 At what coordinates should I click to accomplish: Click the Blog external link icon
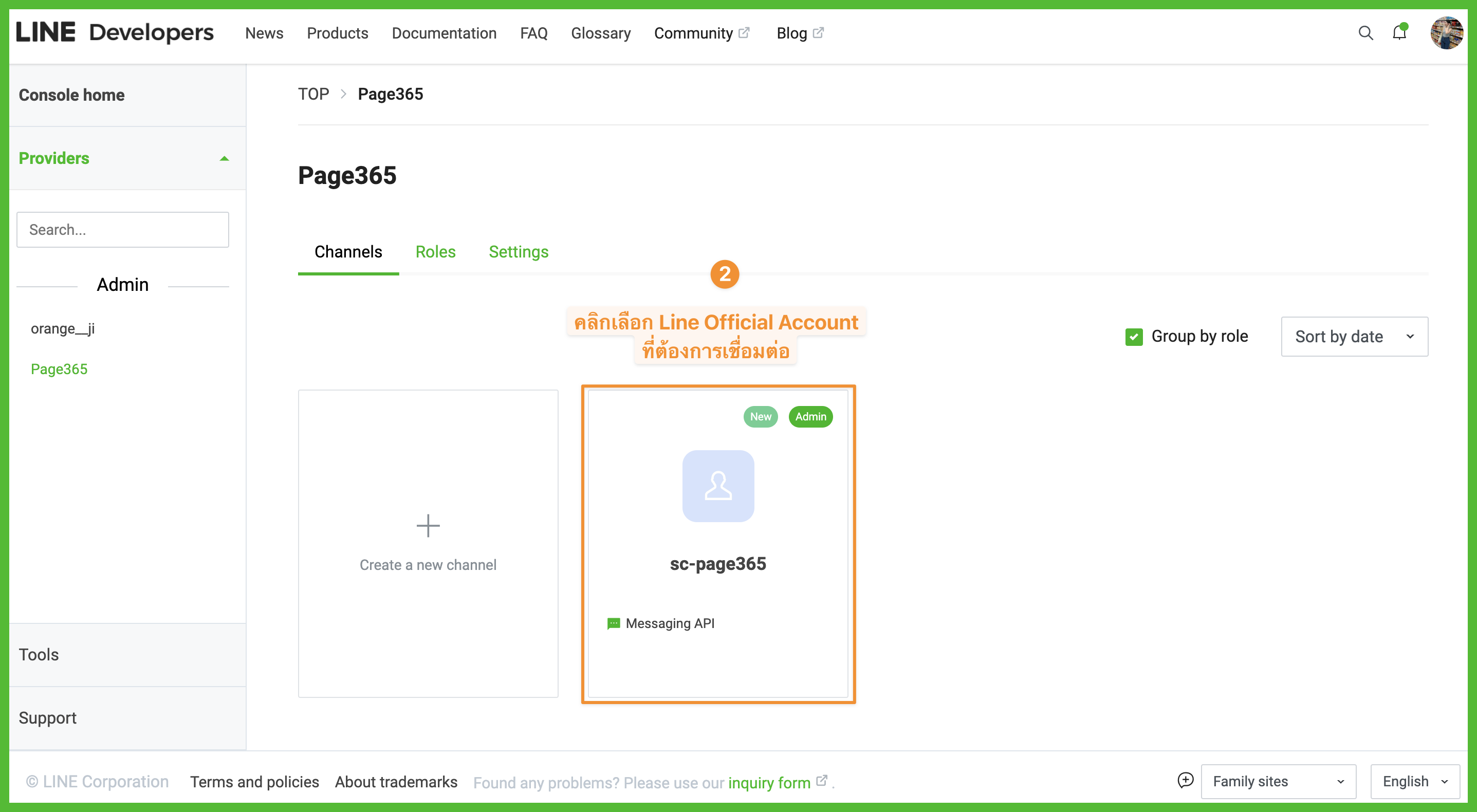pyautogui.click(x=818, y=33)
